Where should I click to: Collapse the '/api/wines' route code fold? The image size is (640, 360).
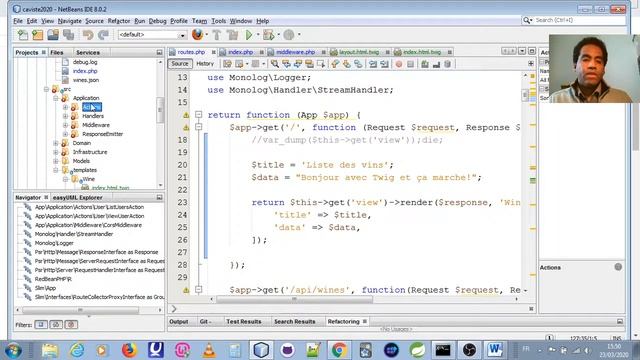(x=198, y=290)
